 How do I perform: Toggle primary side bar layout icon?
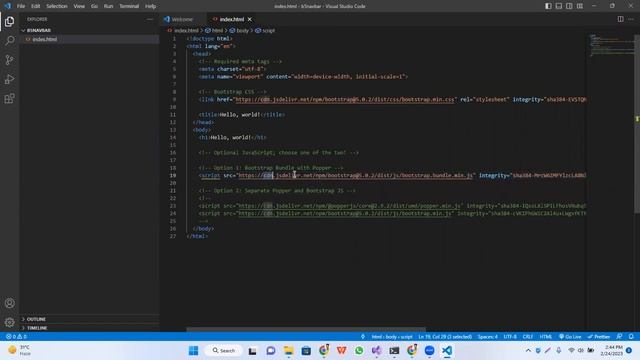tap(548, 6)
